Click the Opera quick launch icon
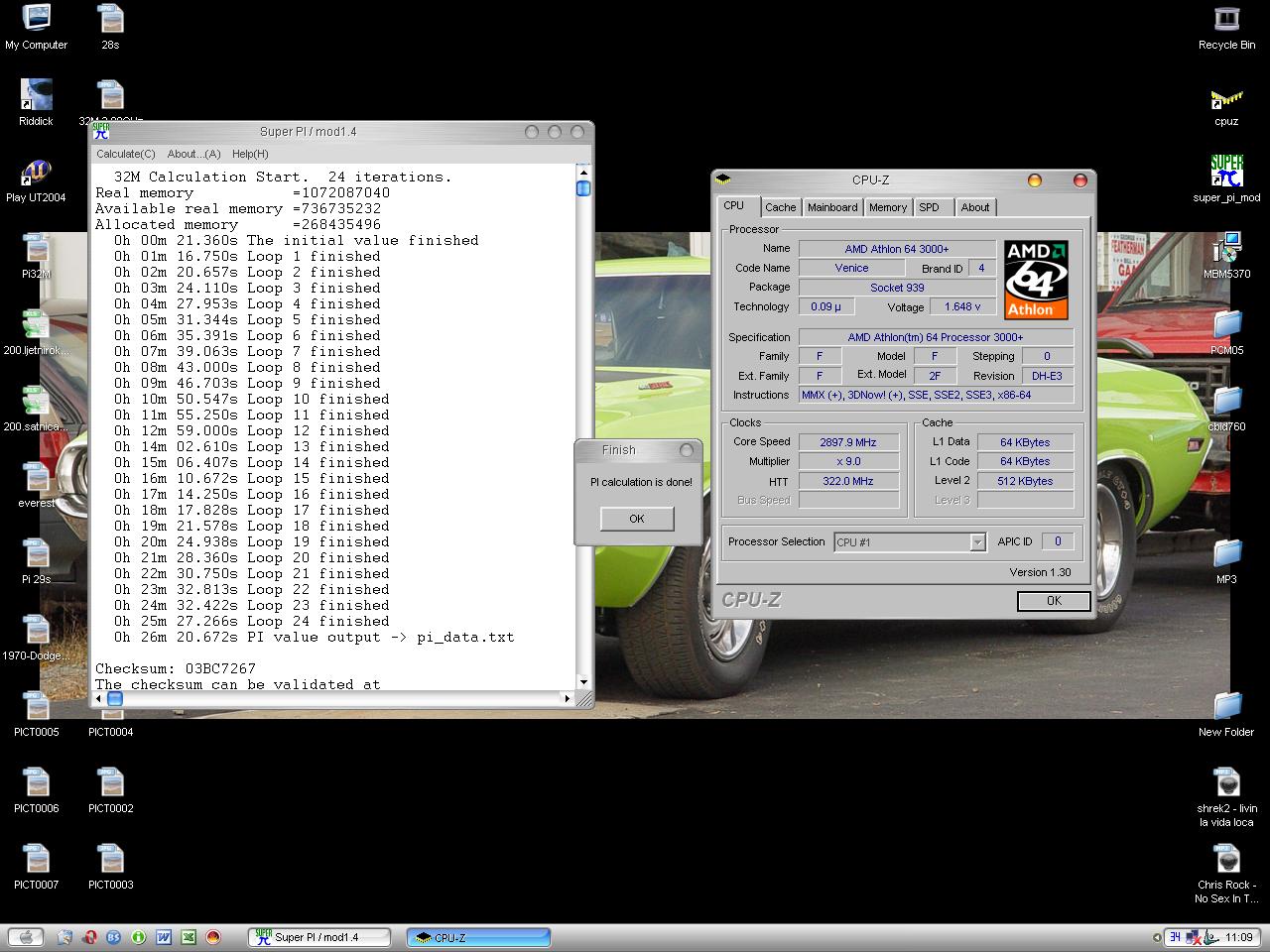The height and width of the screenshot is (952, 1270). [x=89, y=936]
